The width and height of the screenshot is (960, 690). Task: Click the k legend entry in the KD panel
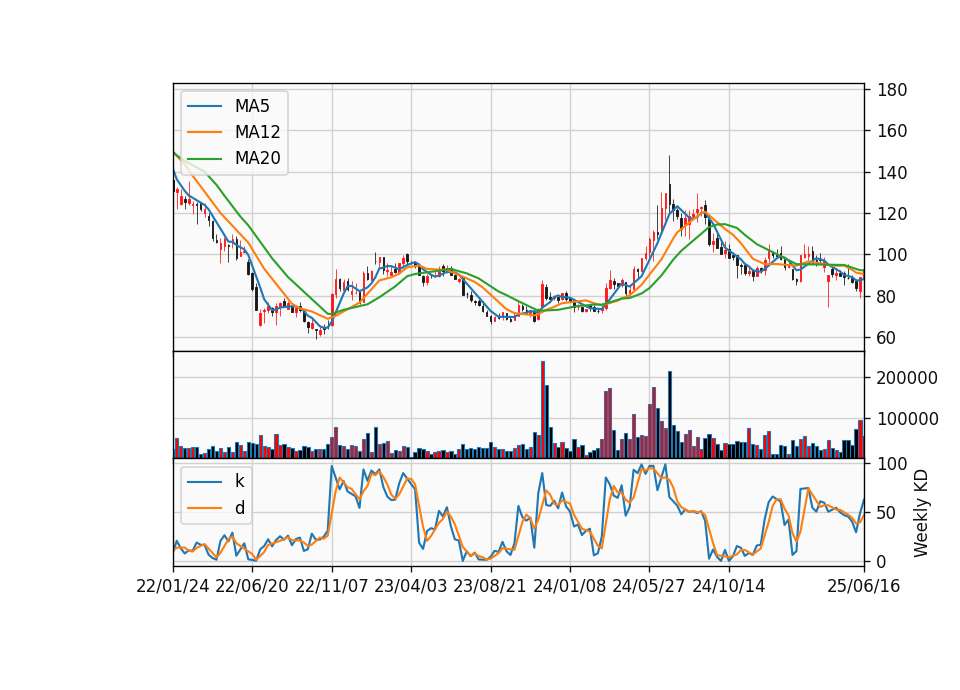coord(239,481)
